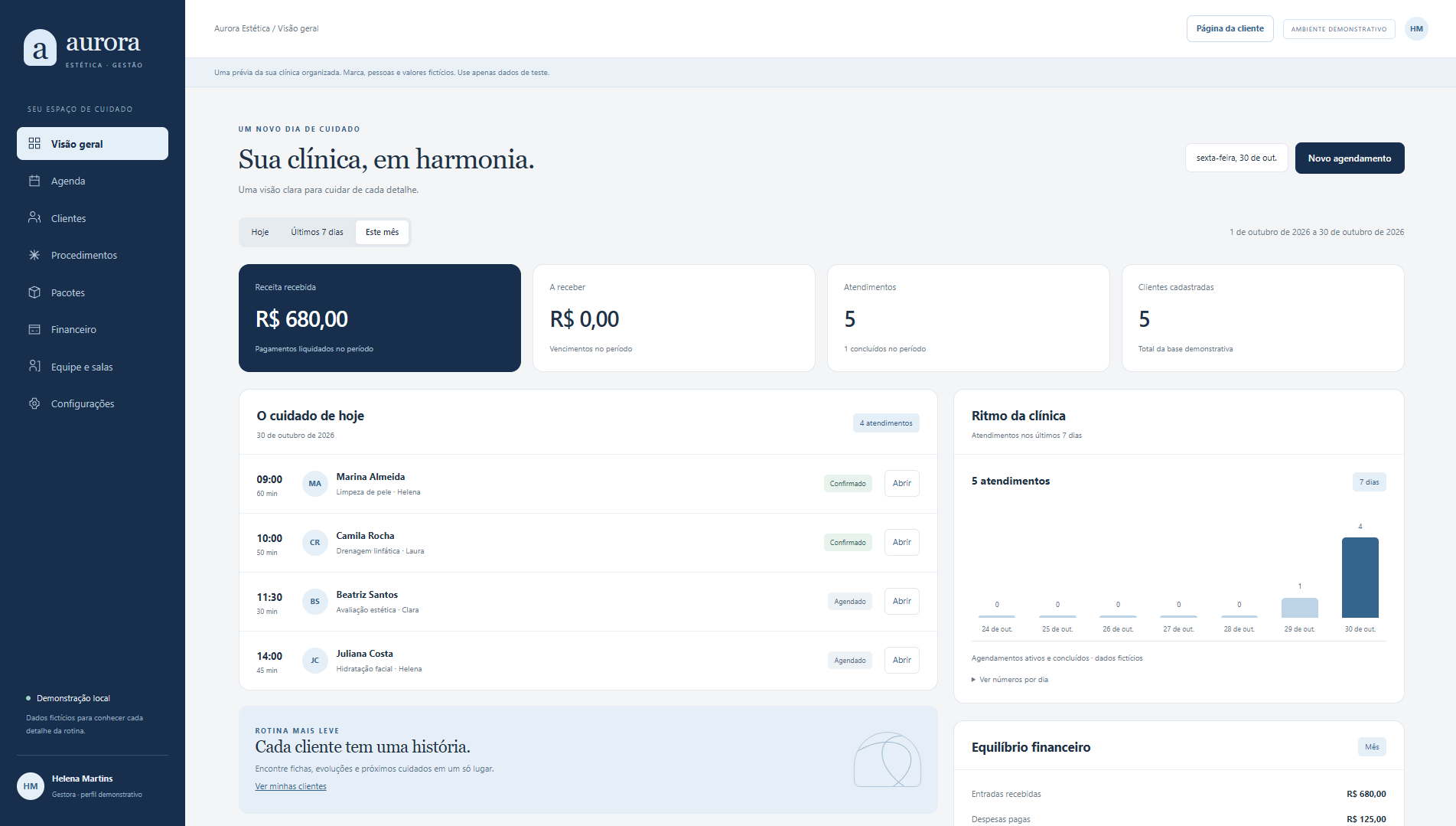Open the 7 dias range selector
The width and height of the screenshot is (1456, 826).
(x=1369, y=482)
